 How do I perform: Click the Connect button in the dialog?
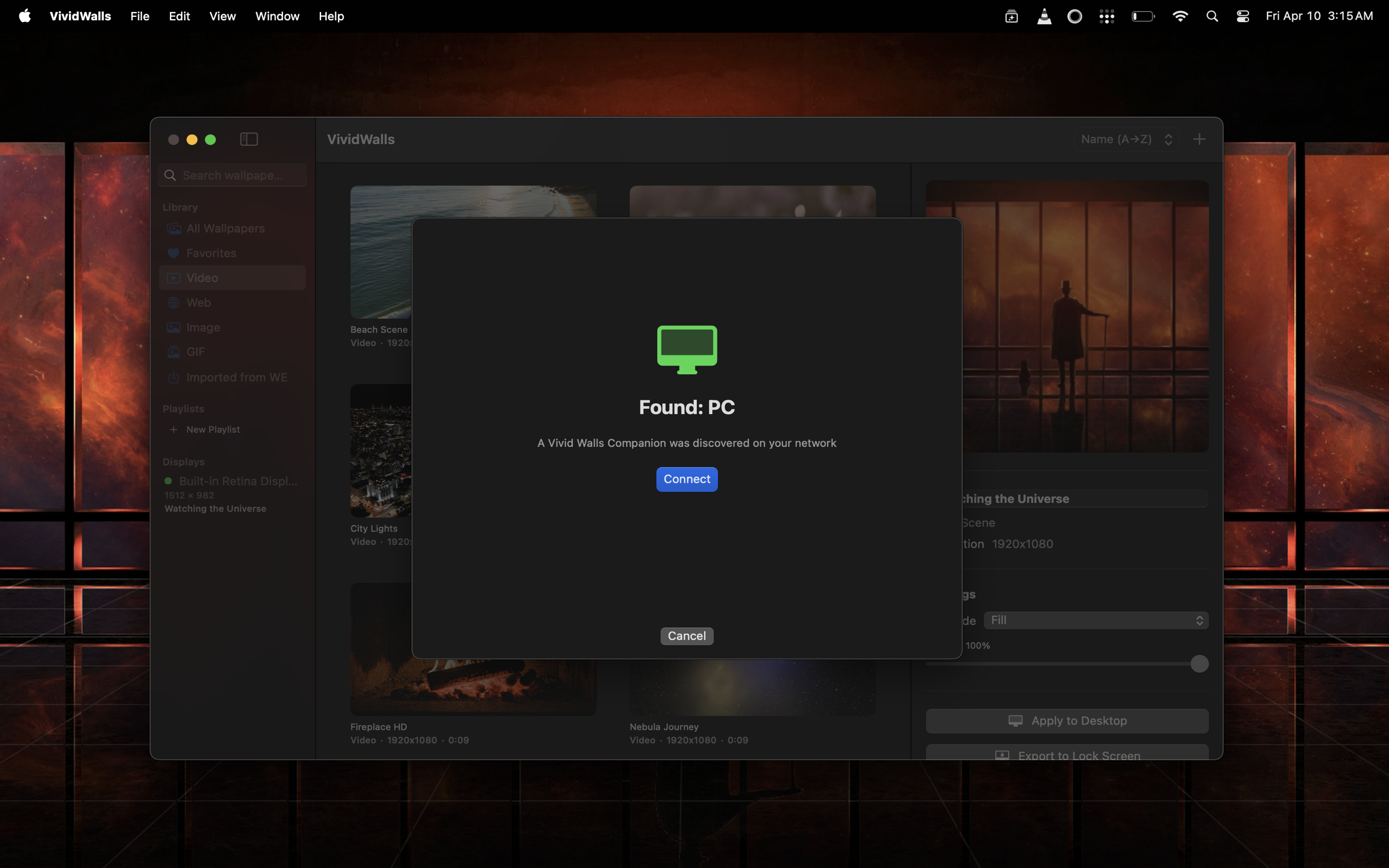686,479
